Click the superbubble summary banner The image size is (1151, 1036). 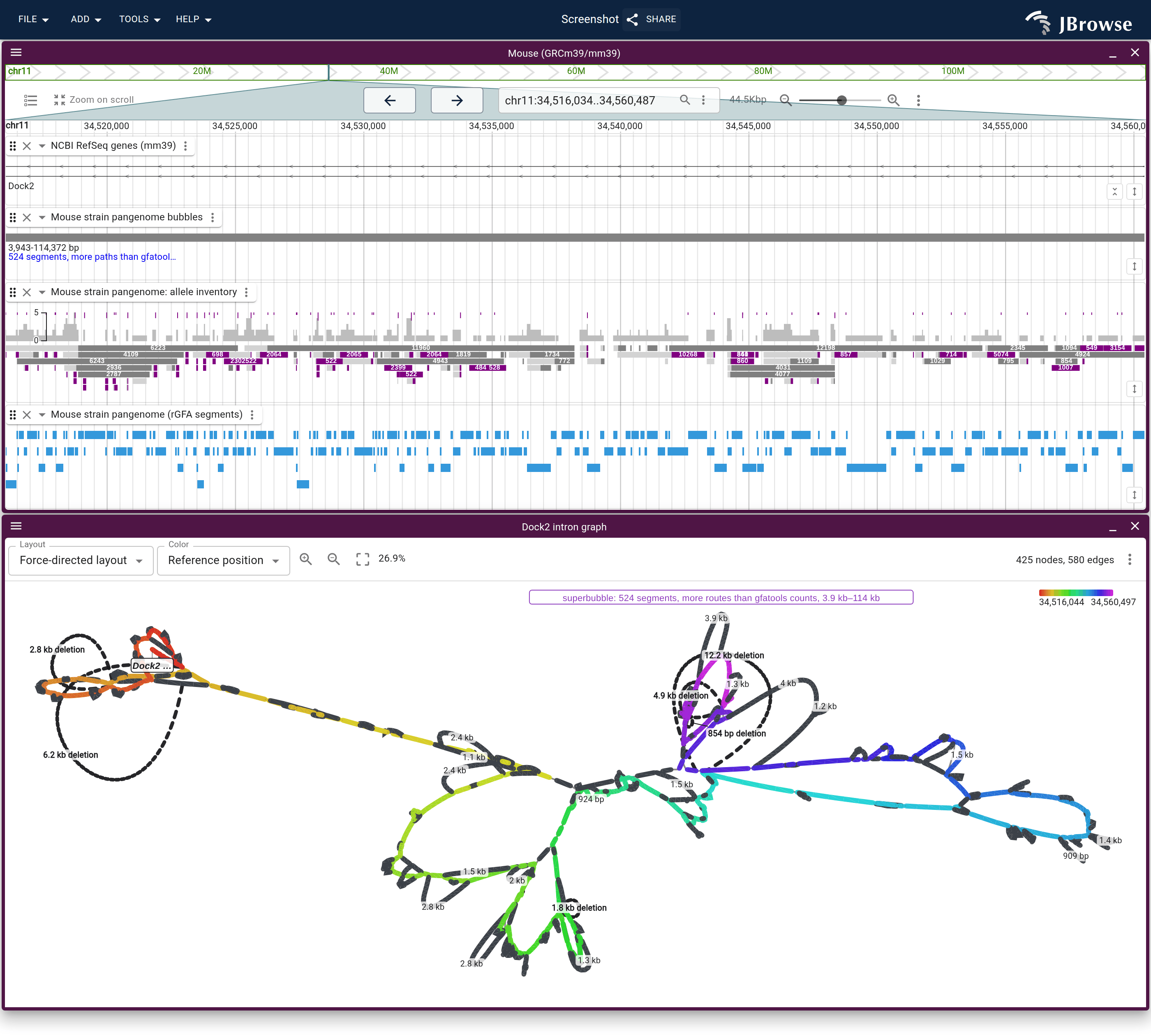pyautogui.click(x=721, y=598)
